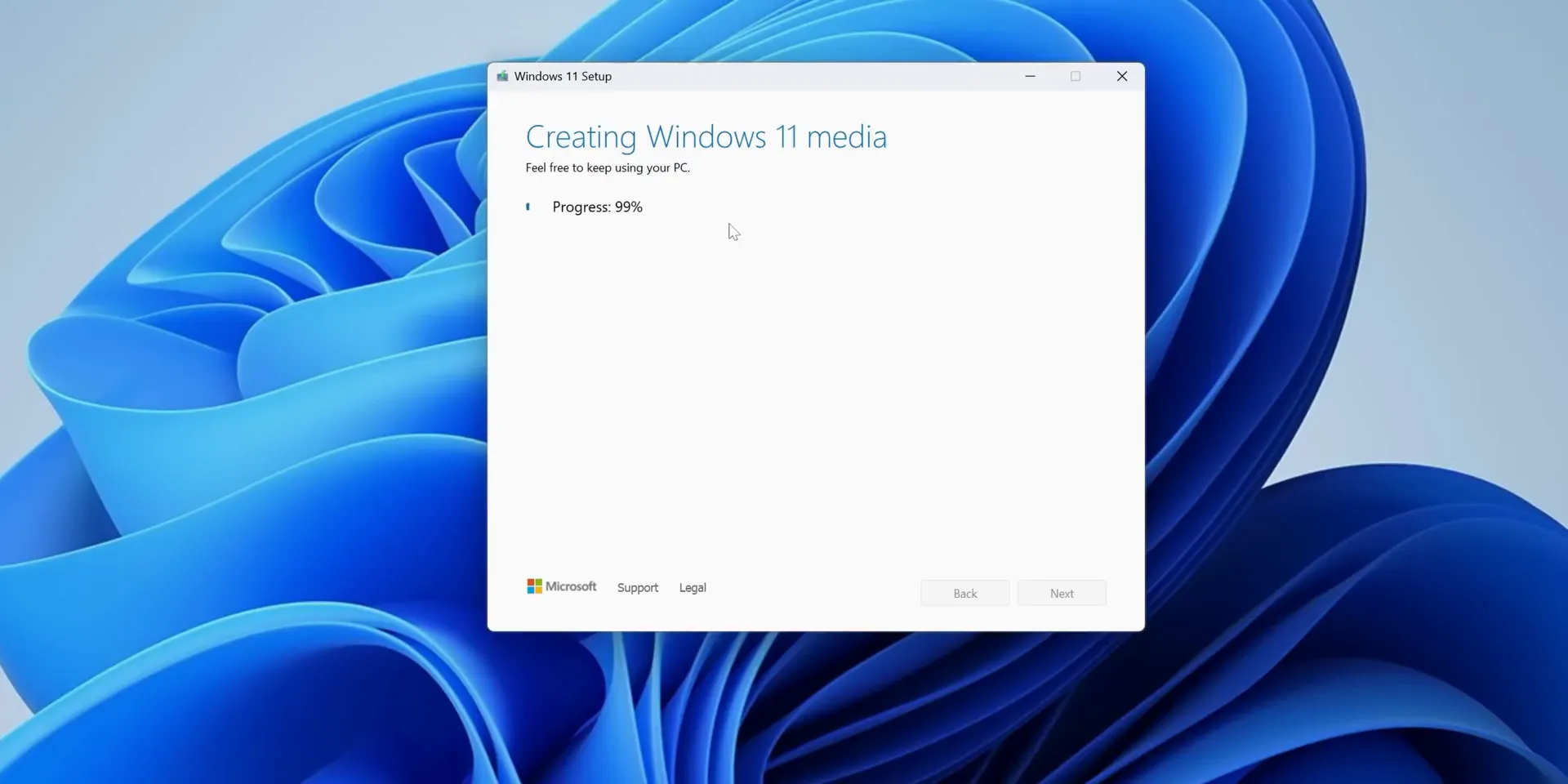Viewport: 1568px width, 784px height.
Task: Click the Next button
Action: tap(1062, 594)
